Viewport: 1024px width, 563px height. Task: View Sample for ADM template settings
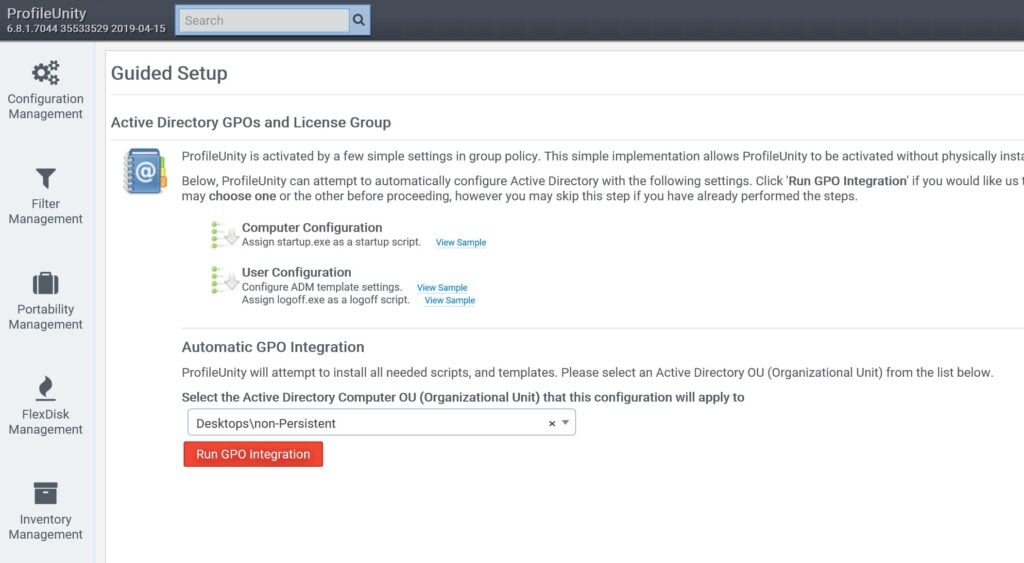pos(442,288)
